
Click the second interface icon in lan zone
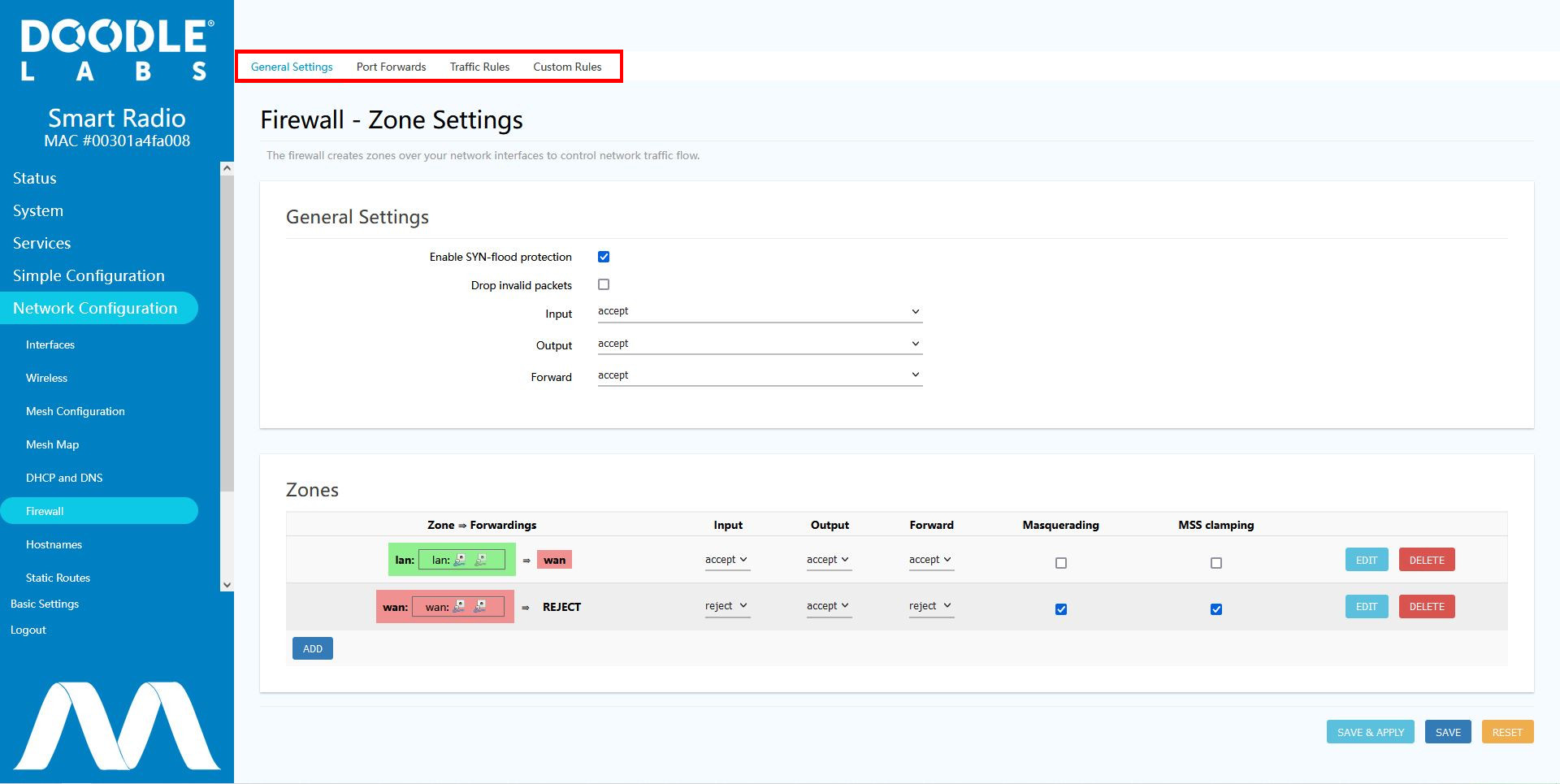coord(481,560)
